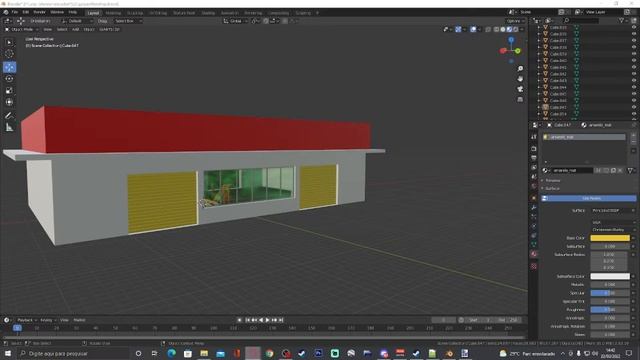Switch perspective/orthographic with the grid icon
The width and height of the screenshot is (640, 360).
(520, 99)
